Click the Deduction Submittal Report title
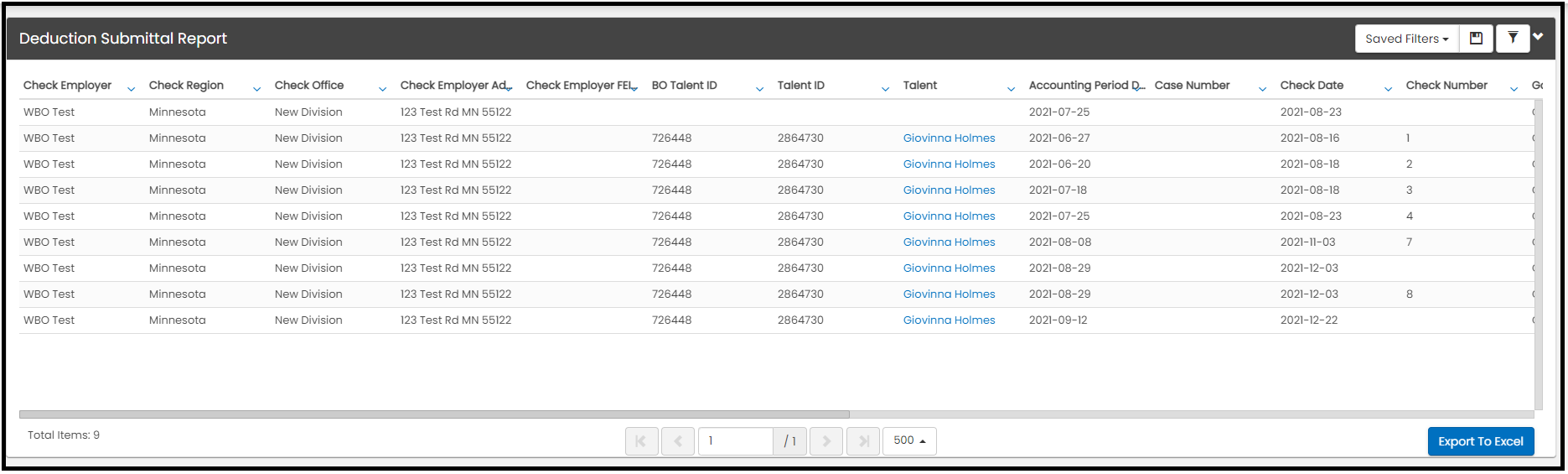Screen dimensions: 1568x474 [123, 39]
